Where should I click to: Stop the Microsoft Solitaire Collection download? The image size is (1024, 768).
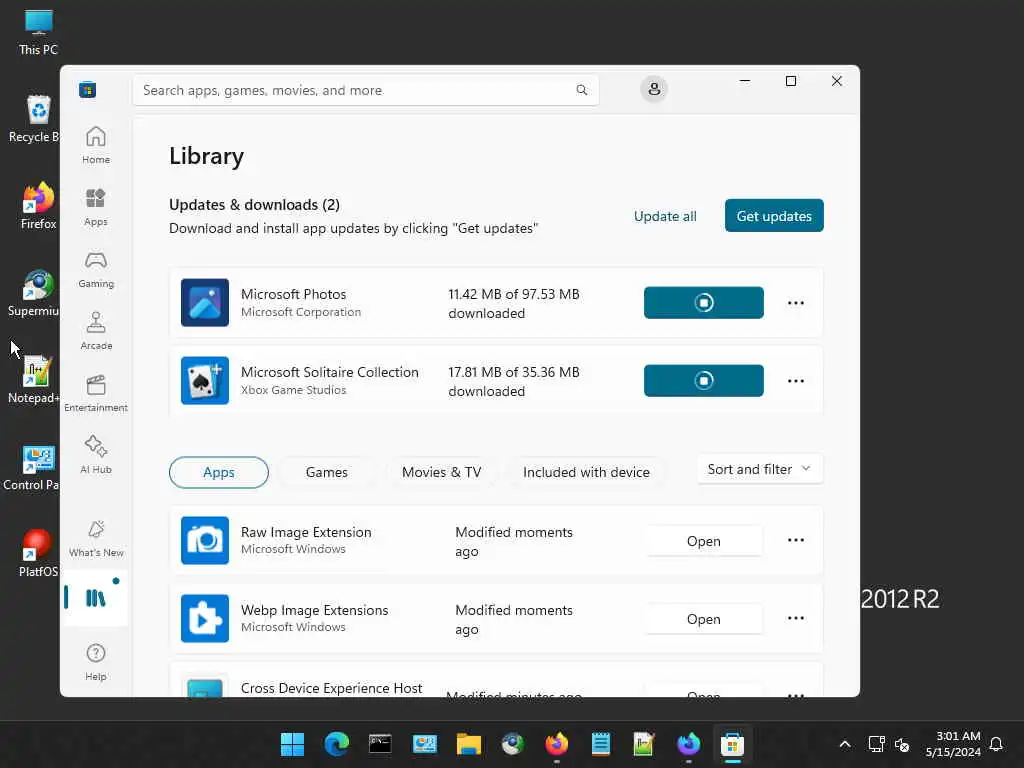coord(703,381)
